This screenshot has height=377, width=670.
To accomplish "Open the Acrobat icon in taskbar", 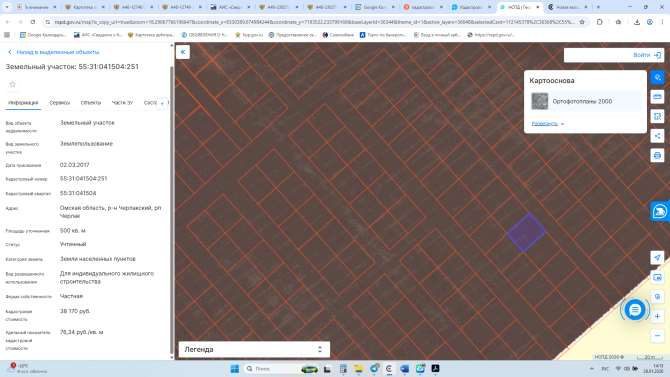I will click(435, 368).
